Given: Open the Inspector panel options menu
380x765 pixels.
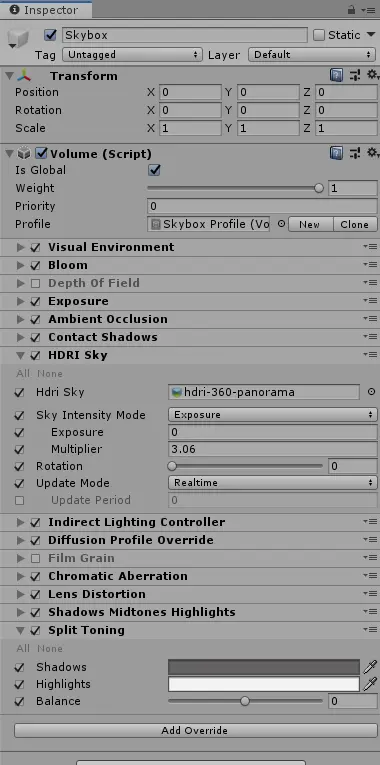Looking at the screenshot, I should point(367,9).
